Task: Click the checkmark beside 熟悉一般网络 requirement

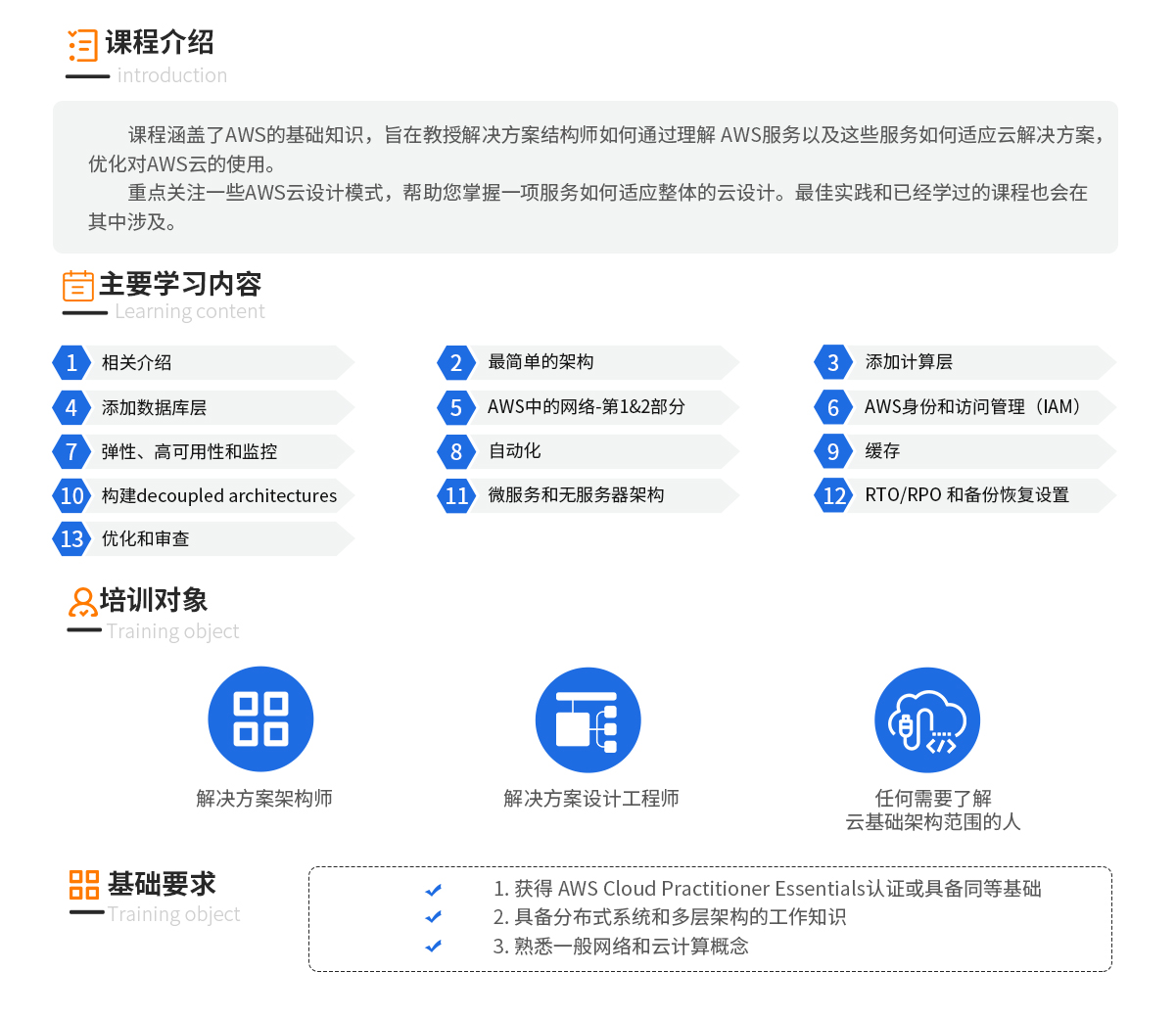Action: tap(433, 947)
